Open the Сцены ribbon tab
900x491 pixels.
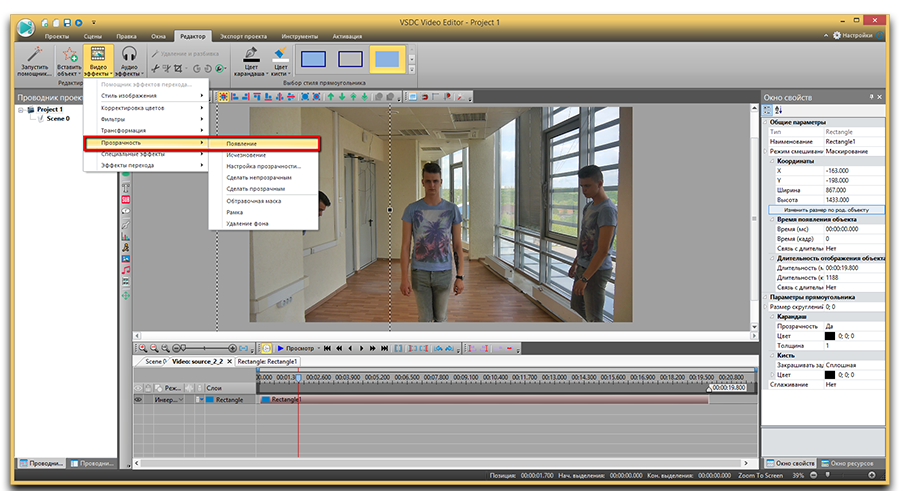pos(92,36)
